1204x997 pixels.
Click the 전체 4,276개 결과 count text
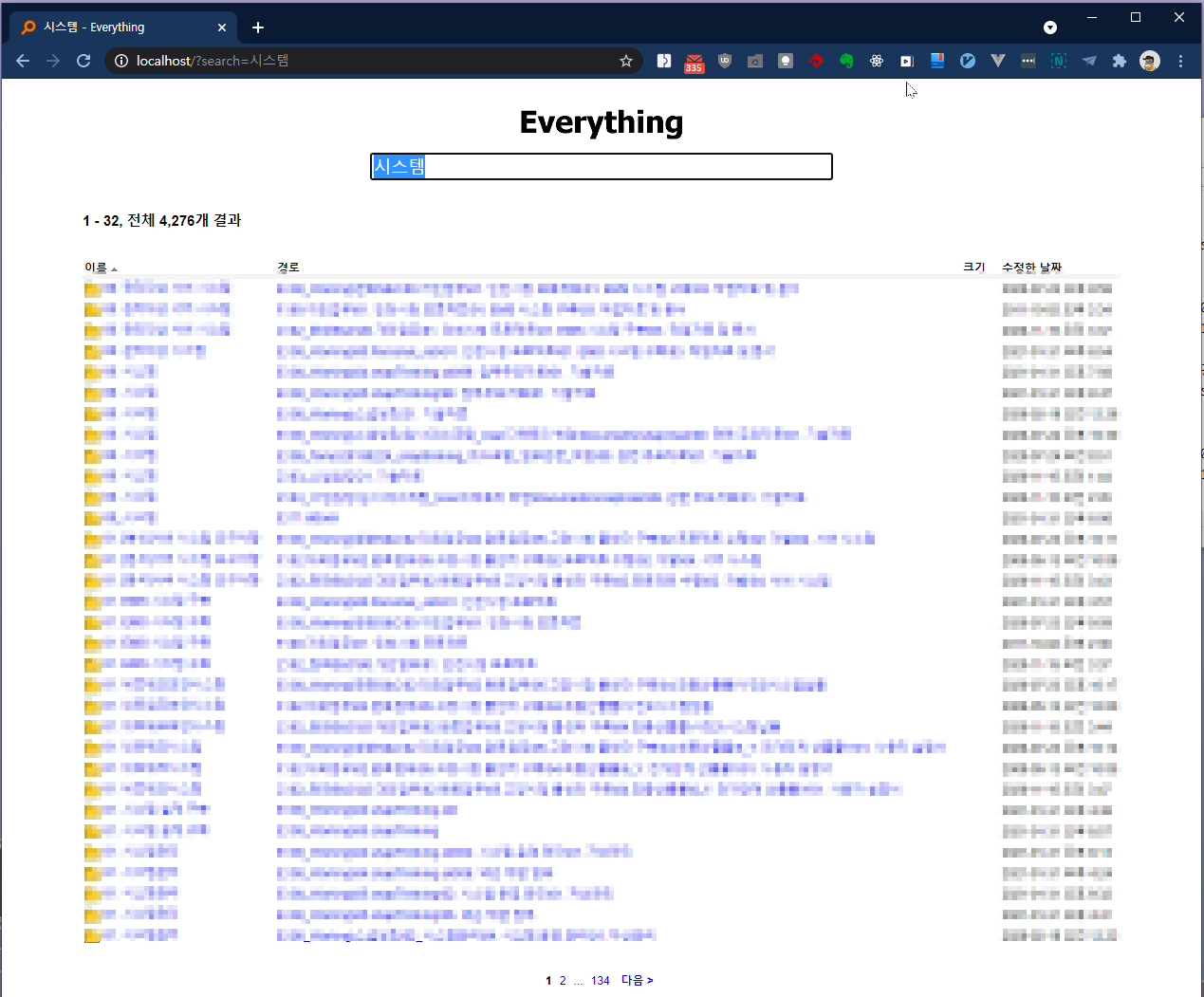point(184,220)
